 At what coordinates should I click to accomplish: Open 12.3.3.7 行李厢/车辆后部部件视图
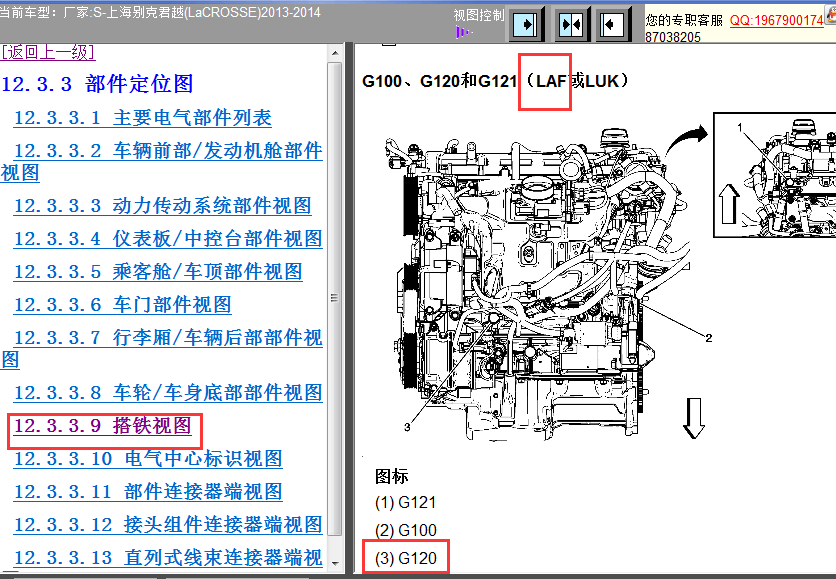[162, 348]
